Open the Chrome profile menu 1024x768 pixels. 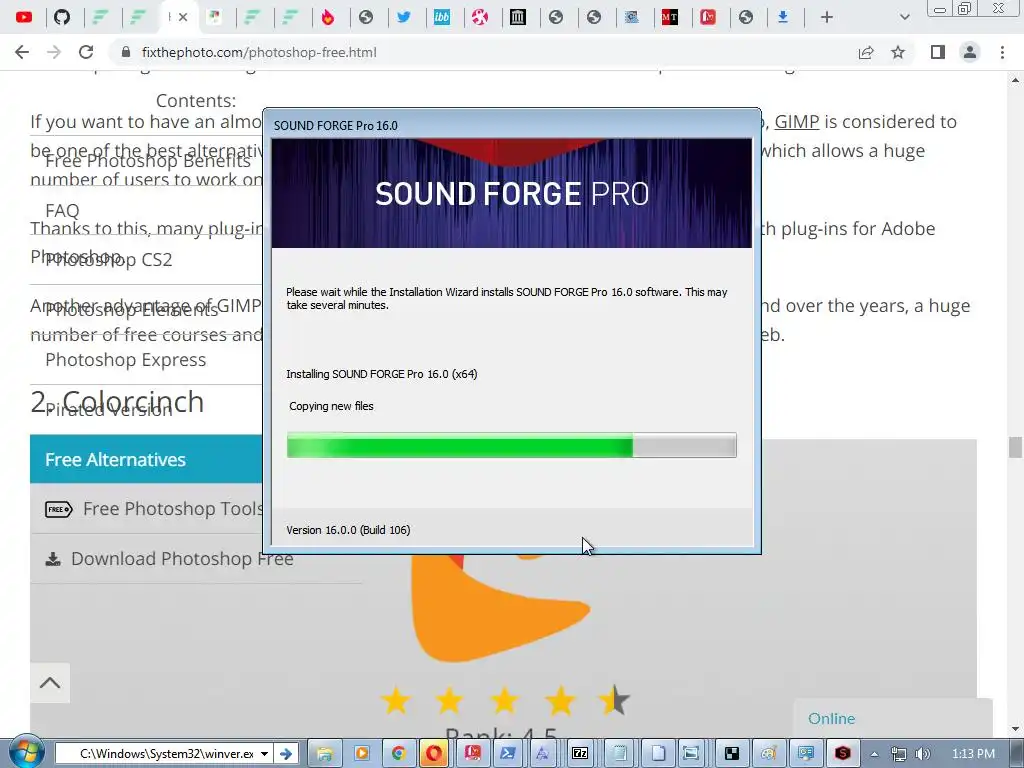tap(970, 52)
